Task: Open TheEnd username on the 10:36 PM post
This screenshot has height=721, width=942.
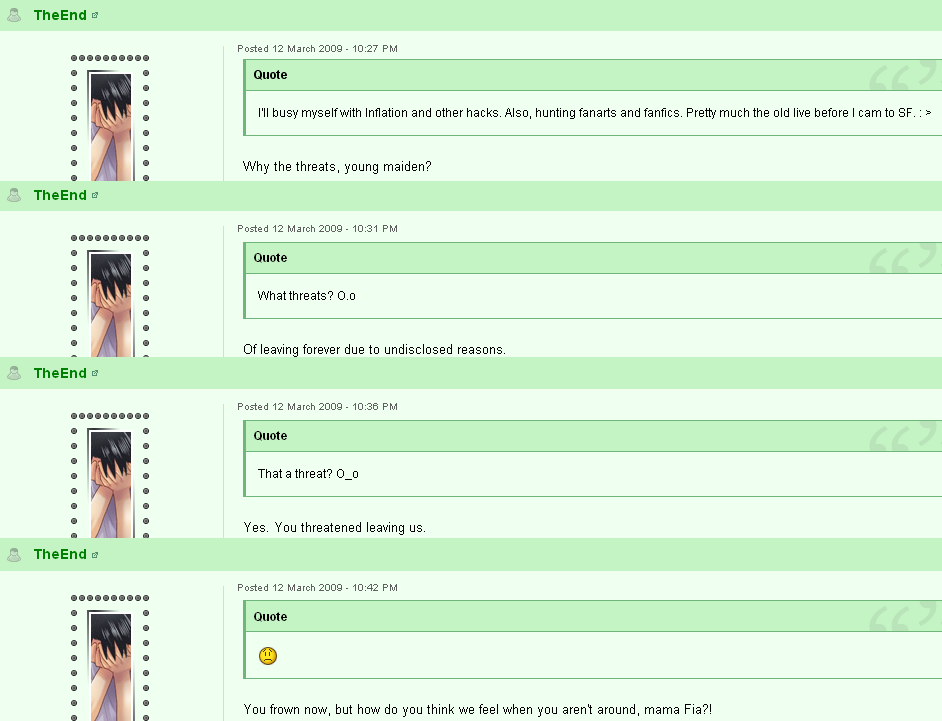Action: coord(60,373)
